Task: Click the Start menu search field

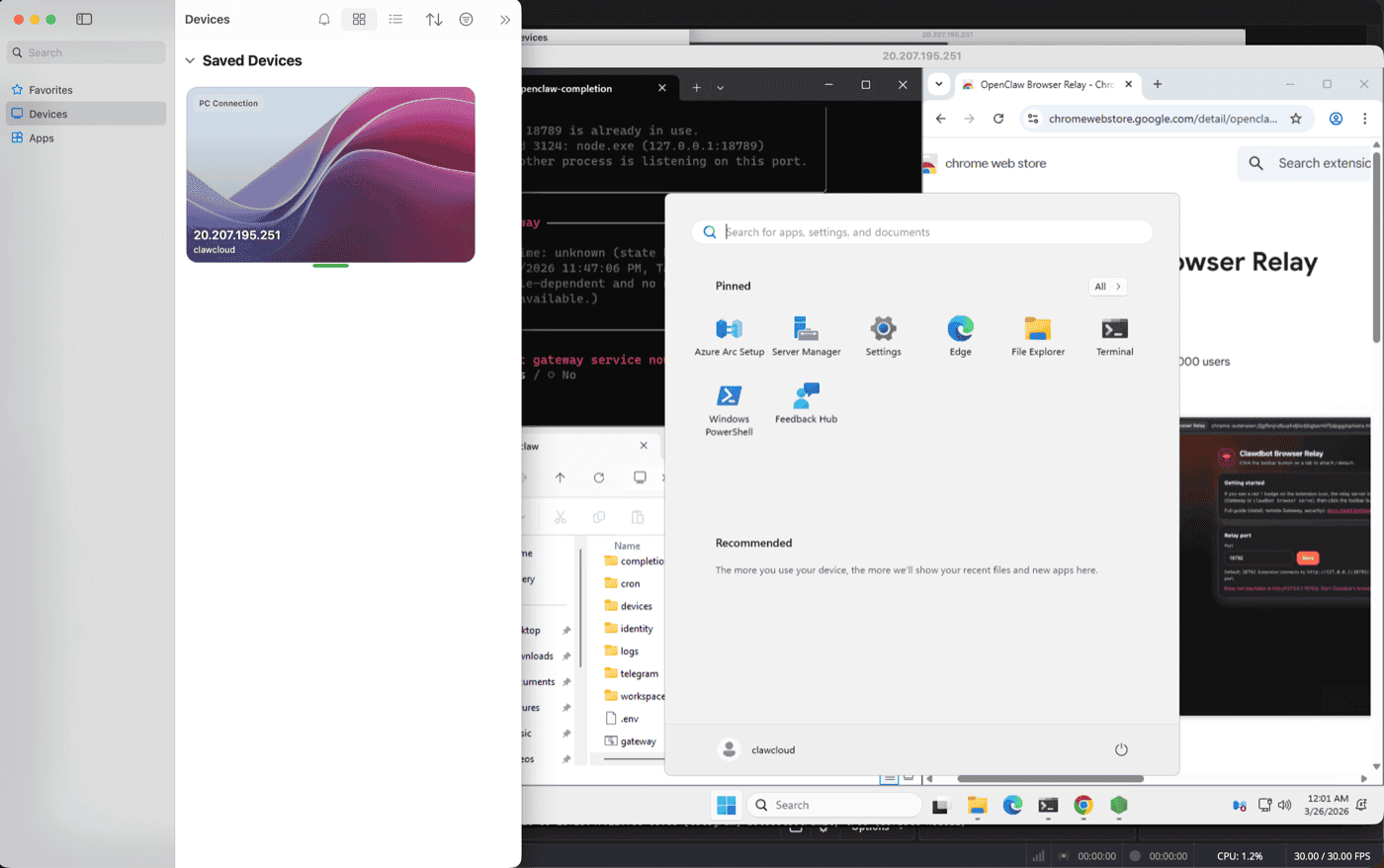Action: pyautogui.click(x=919, y=231)
